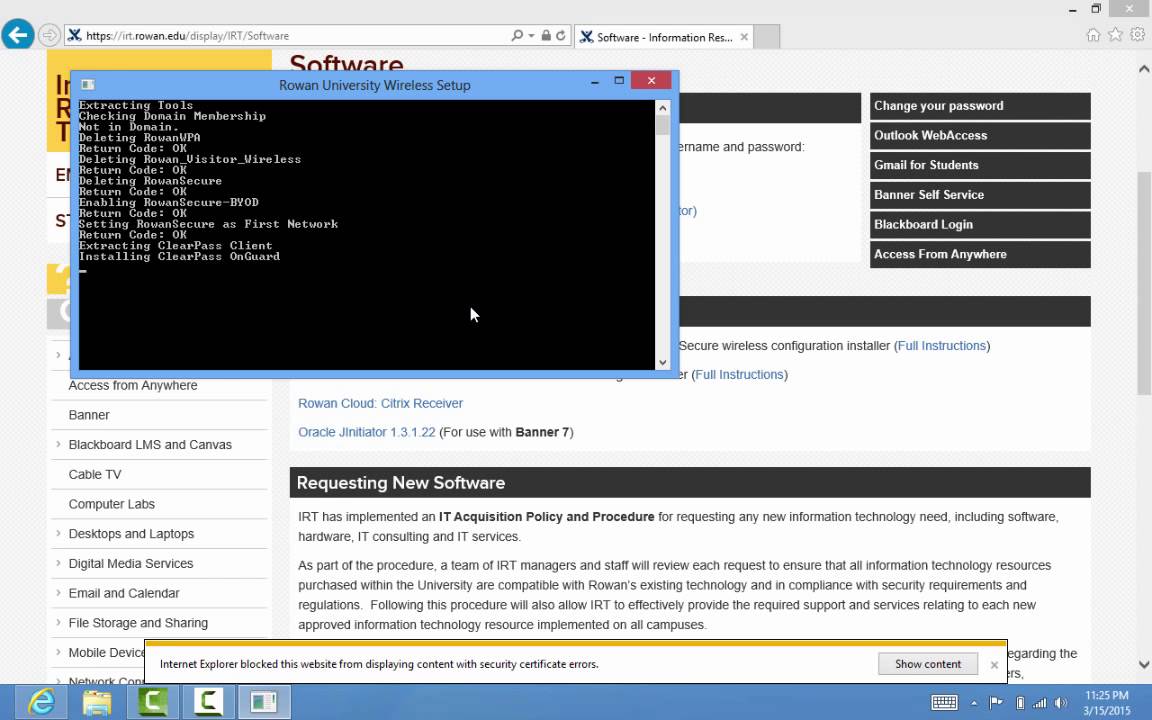Screen dimensions: 1152x720
Task: Click page scrollbar down arrow
Action: coord(1144,665)
